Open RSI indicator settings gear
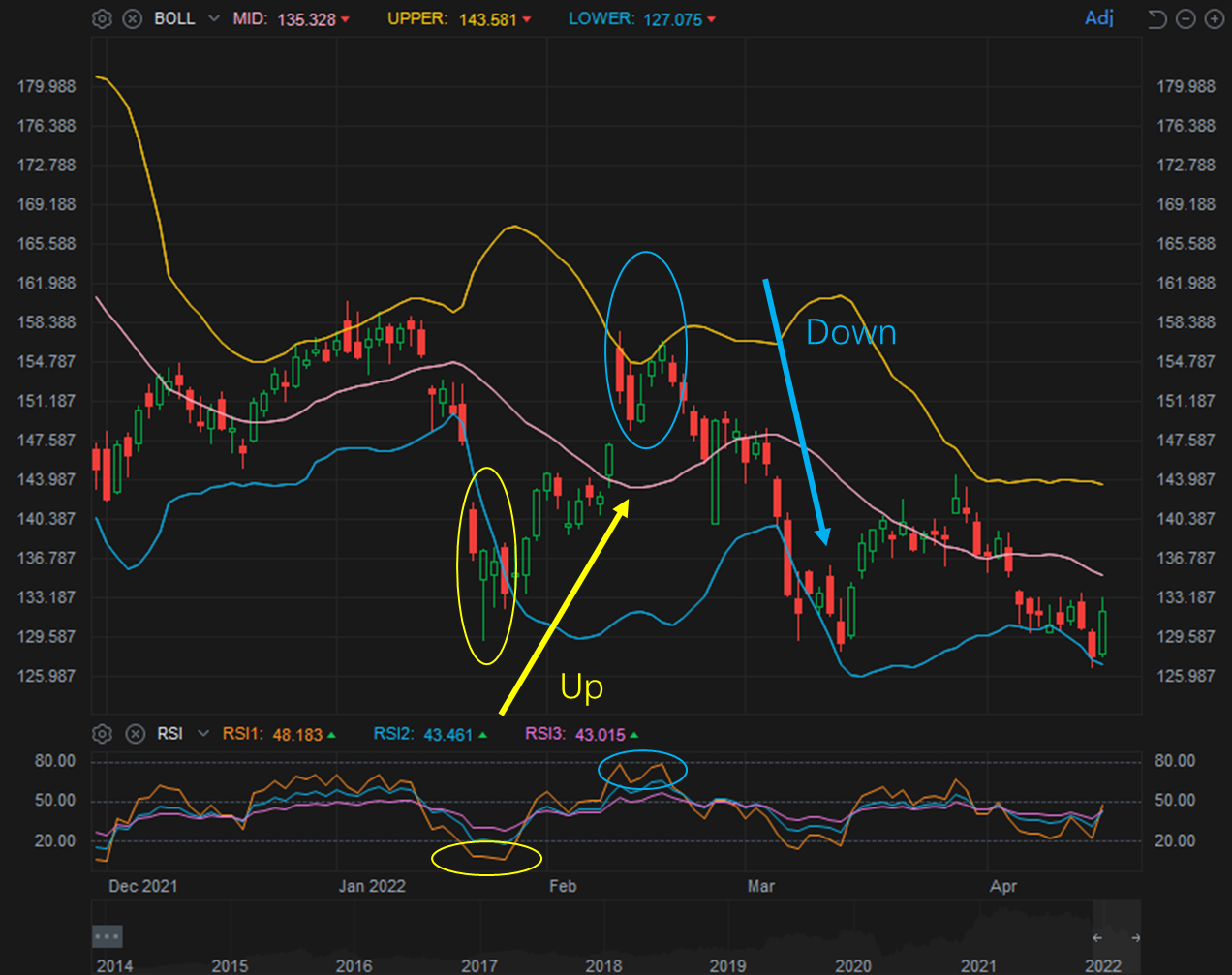The width and height of the screenshot is (1232, 975). click(102, 734)
